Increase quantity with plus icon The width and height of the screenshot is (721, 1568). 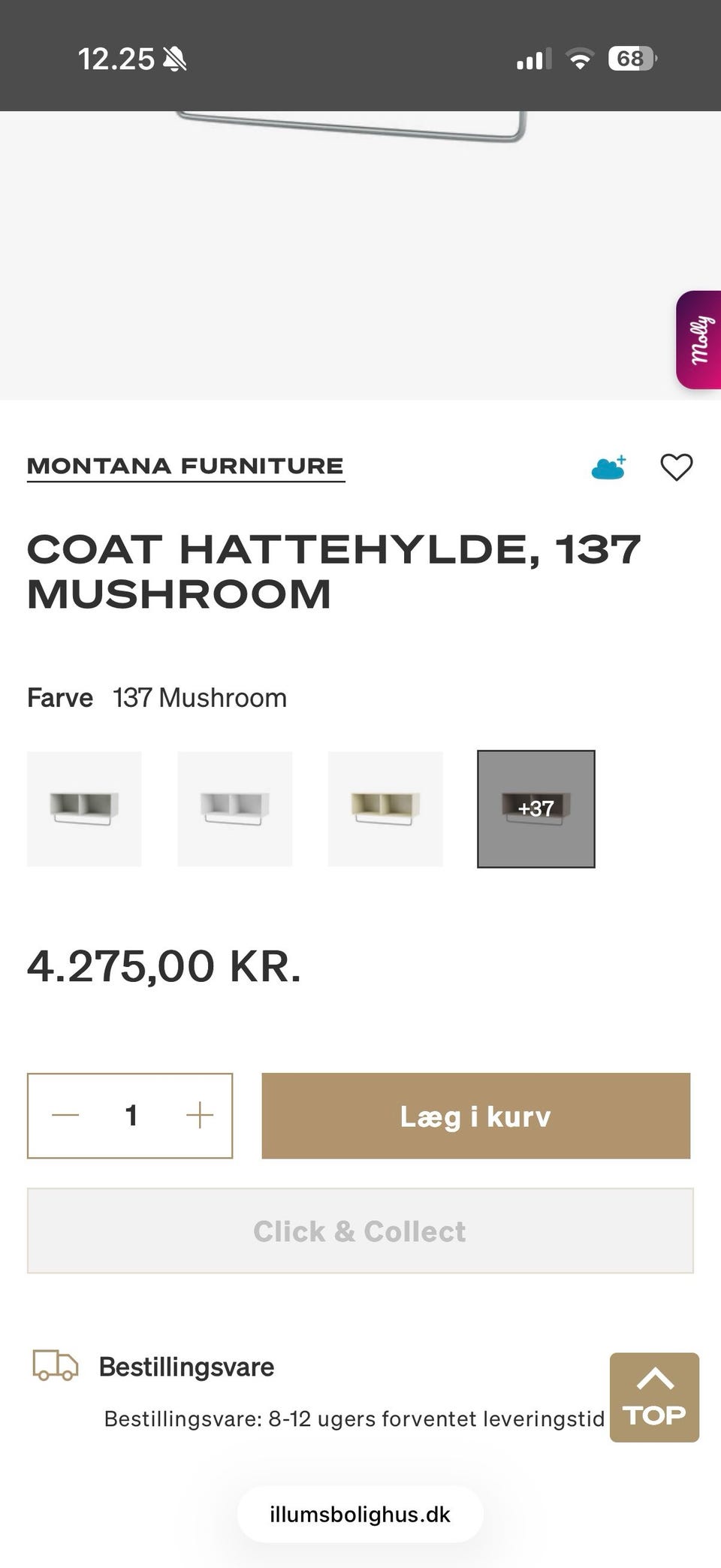(200, 1116)
